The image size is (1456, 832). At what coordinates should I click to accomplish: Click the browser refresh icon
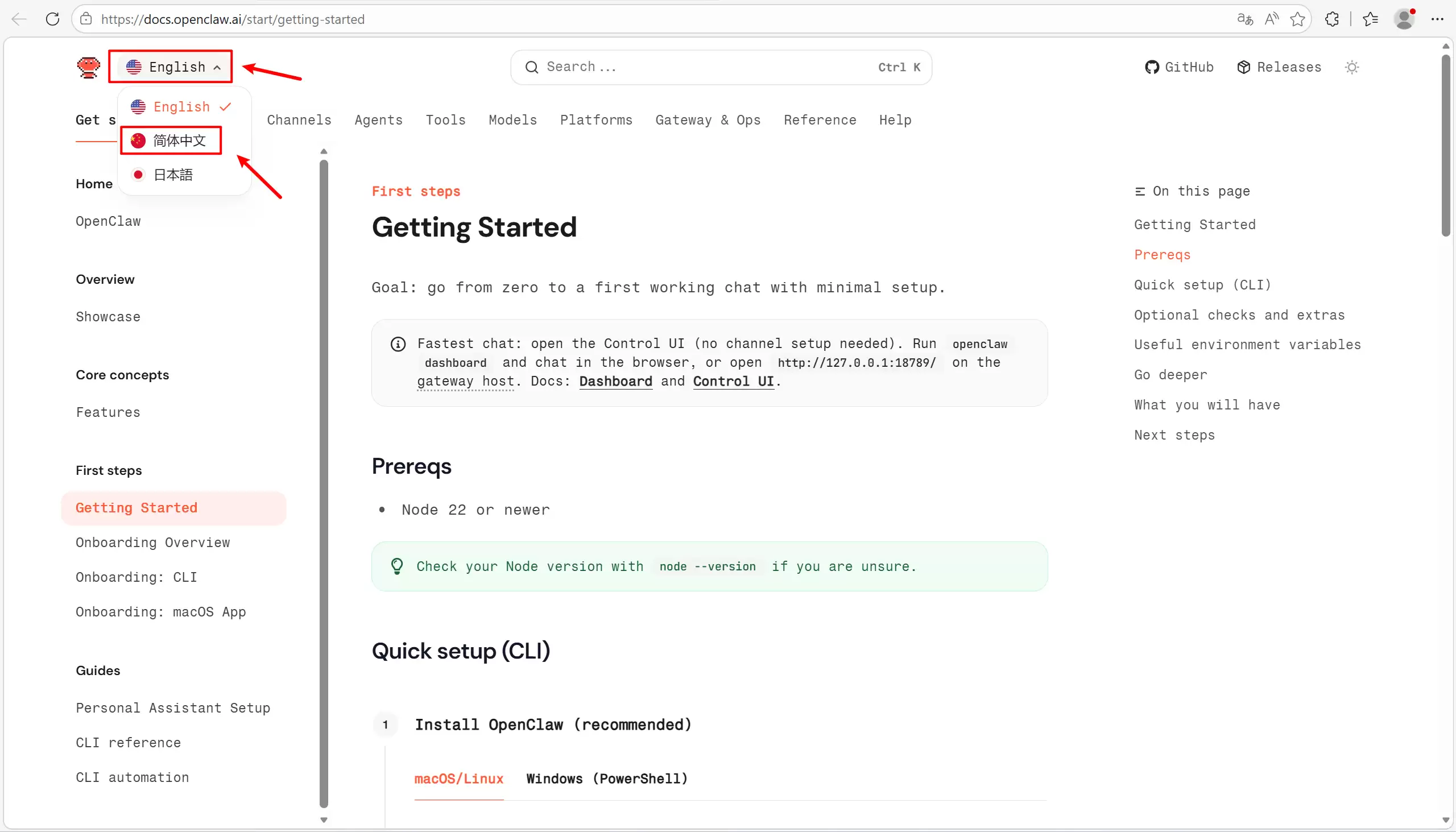tap(52, 19)
